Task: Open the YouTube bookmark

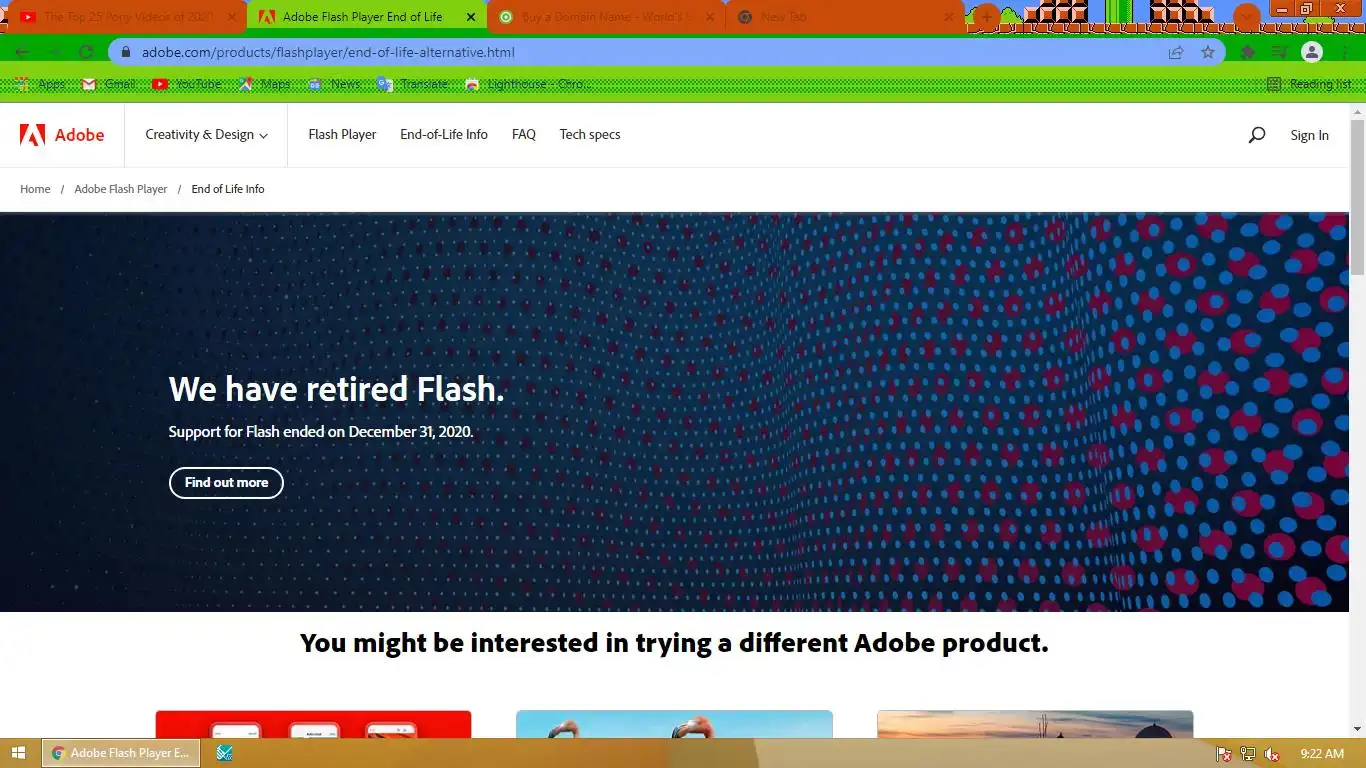Action: pos(187,84)
